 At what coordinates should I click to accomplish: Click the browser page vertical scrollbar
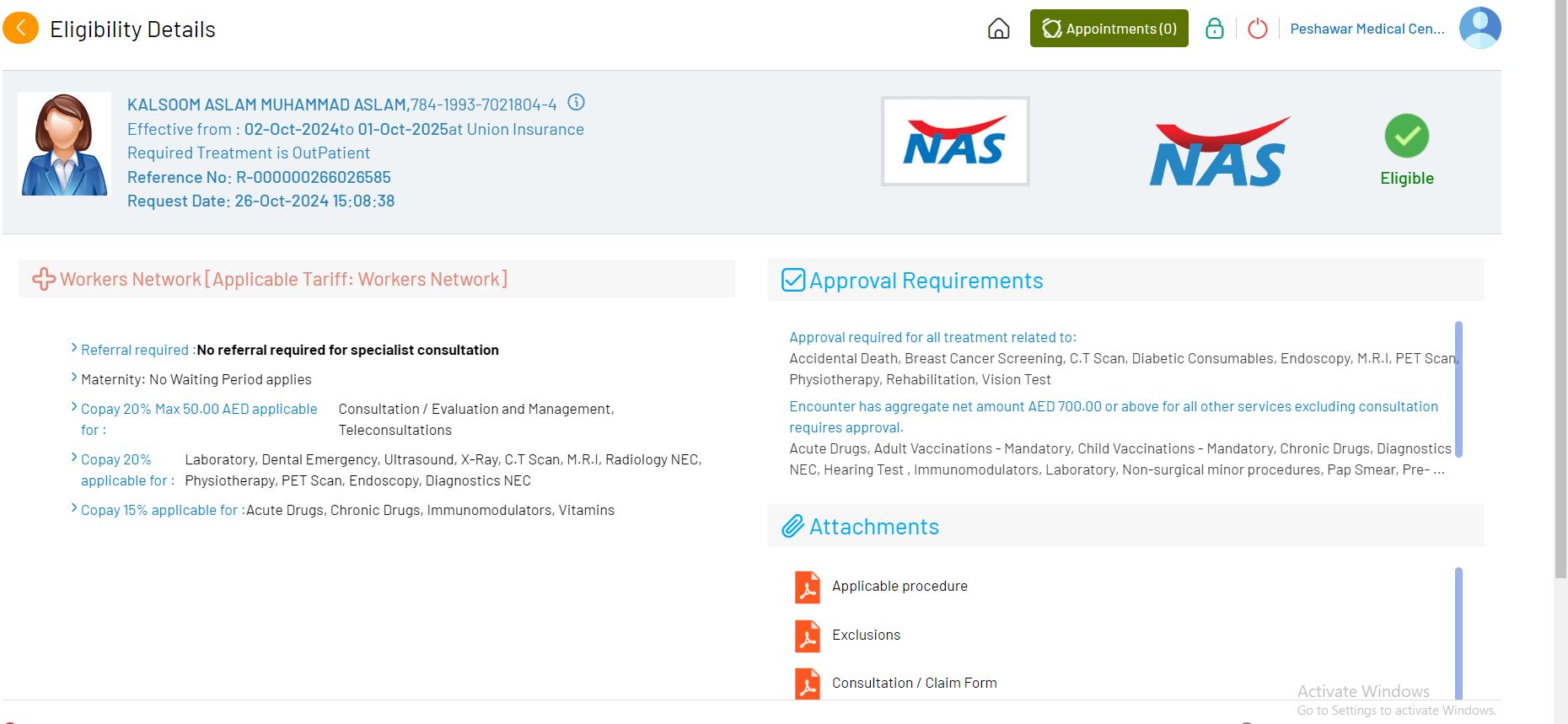pyautogui.click(x=1560, y=289)
